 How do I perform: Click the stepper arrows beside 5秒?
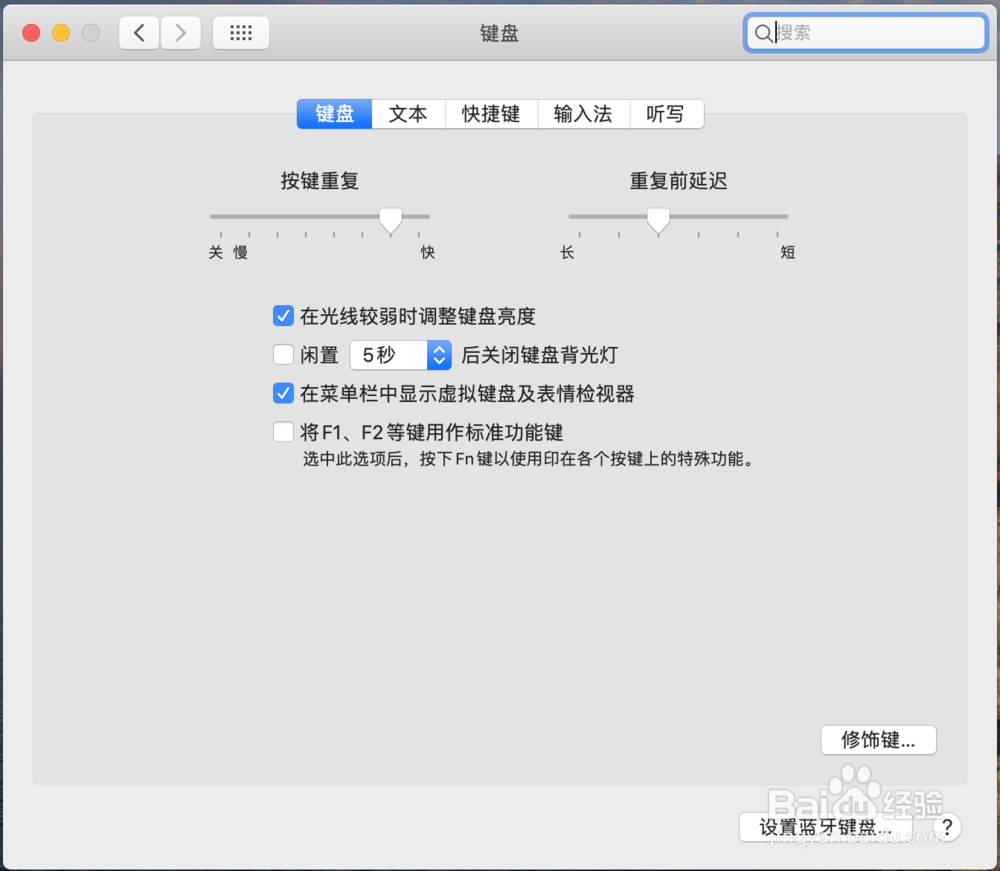click(438, 354)
